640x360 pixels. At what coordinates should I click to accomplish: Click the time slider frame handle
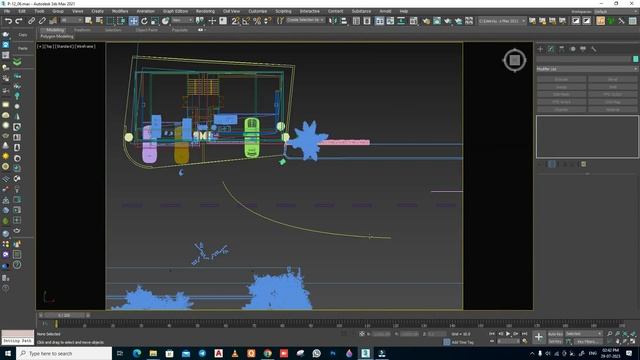(64, 315)
